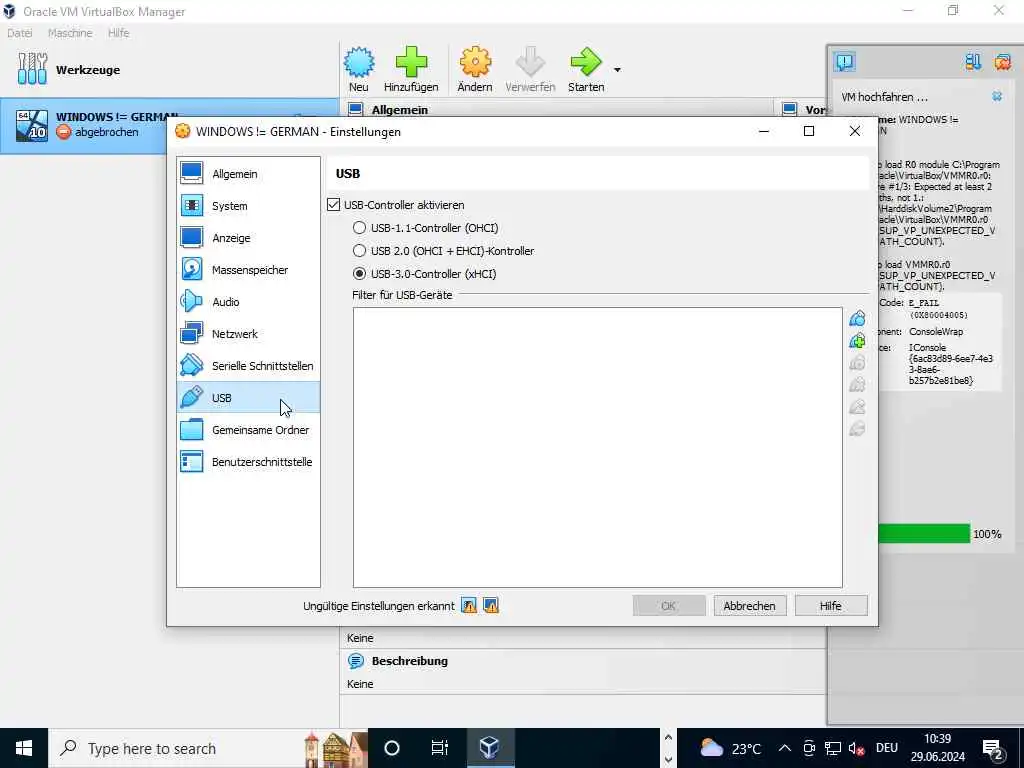Open the Datei menu
Image resolution: width=1024 pixels, height=768 pixels.
coord(20,33)
